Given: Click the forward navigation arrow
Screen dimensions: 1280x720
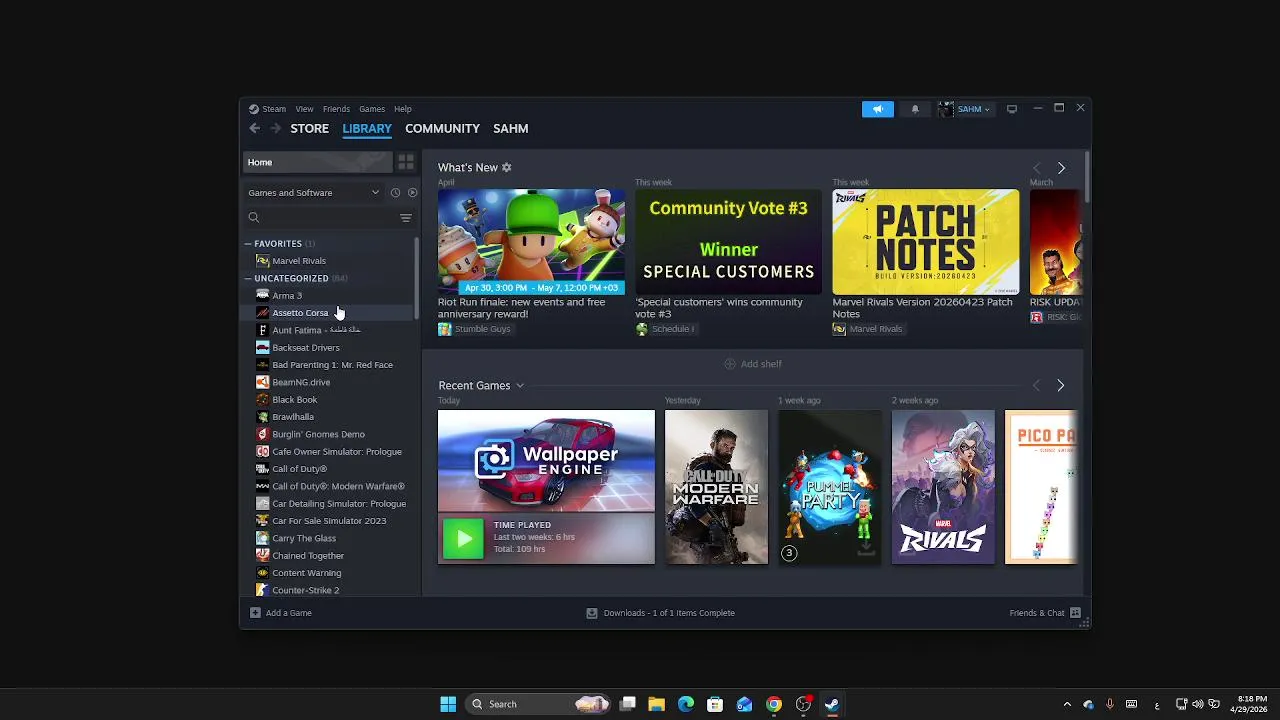Looking at the screenshot, I should (275, 128).
